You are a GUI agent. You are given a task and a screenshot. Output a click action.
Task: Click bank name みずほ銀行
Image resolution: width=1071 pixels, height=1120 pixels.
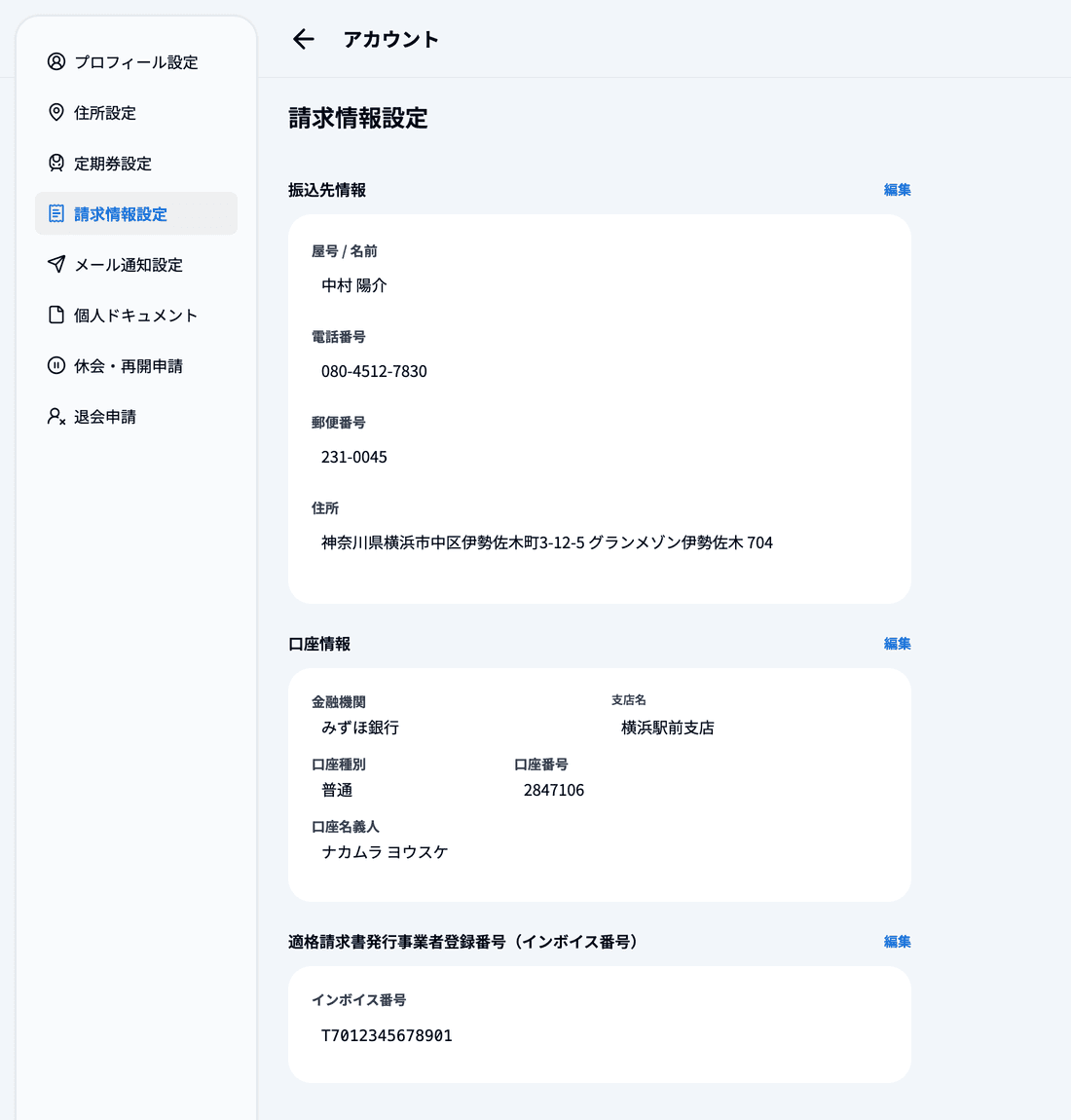360,728
